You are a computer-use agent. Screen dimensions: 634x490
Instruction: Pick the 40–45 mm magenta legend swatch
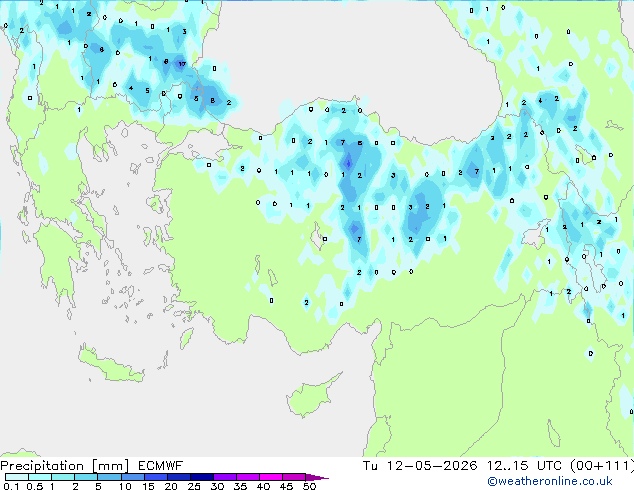point(271,477)
